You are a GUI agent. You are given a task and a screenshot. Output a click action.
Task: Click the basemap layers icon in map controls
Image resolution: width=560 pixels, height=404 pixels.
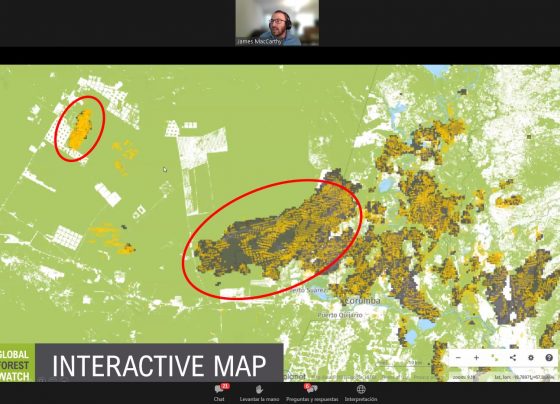[x=495, y=358]
